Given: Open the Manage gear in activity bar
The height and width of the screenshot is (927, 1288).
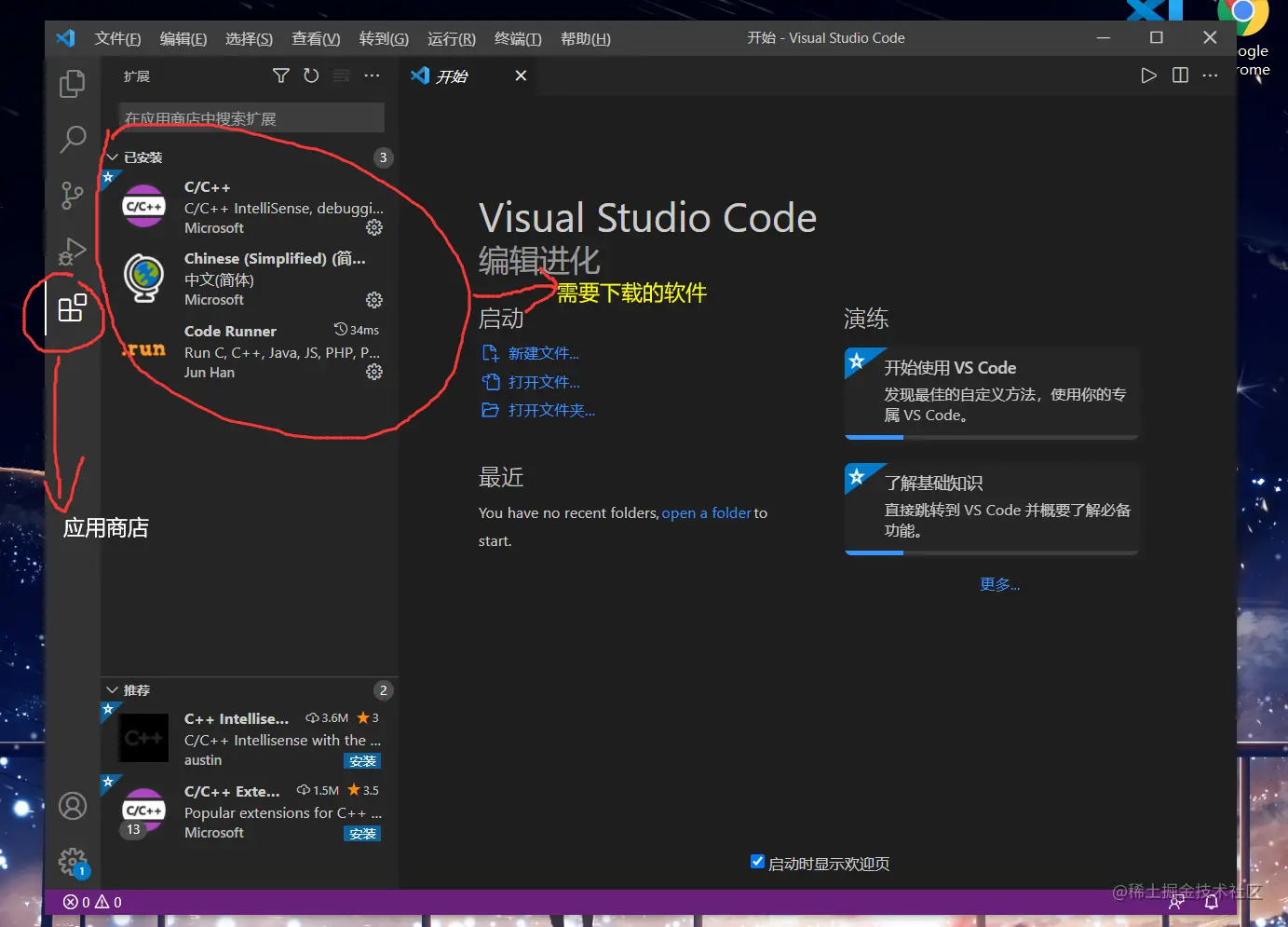Looking at the screenshot, I should point(73,862).
